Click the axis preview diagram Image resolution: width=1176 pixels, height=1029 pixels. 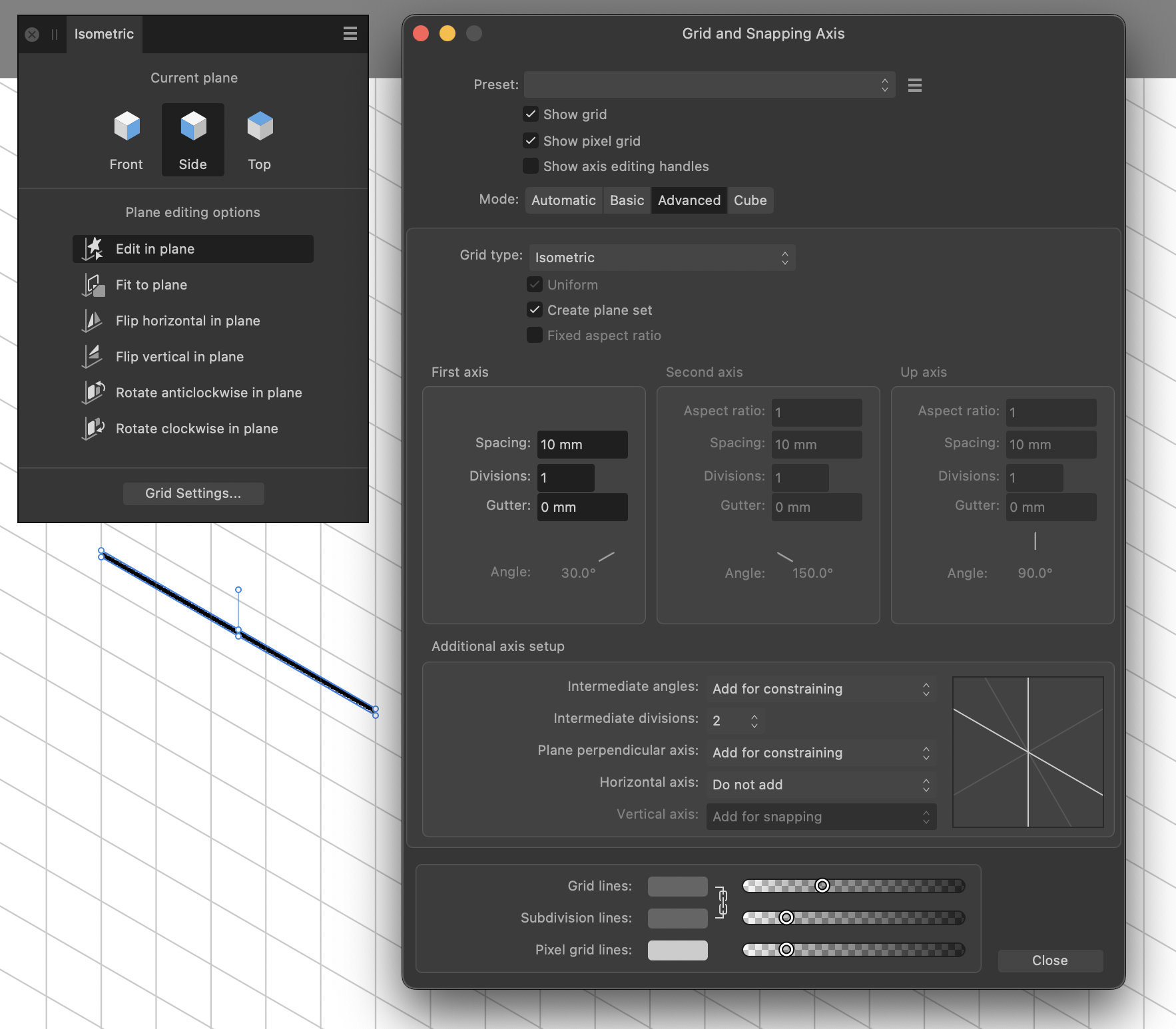1028,752
